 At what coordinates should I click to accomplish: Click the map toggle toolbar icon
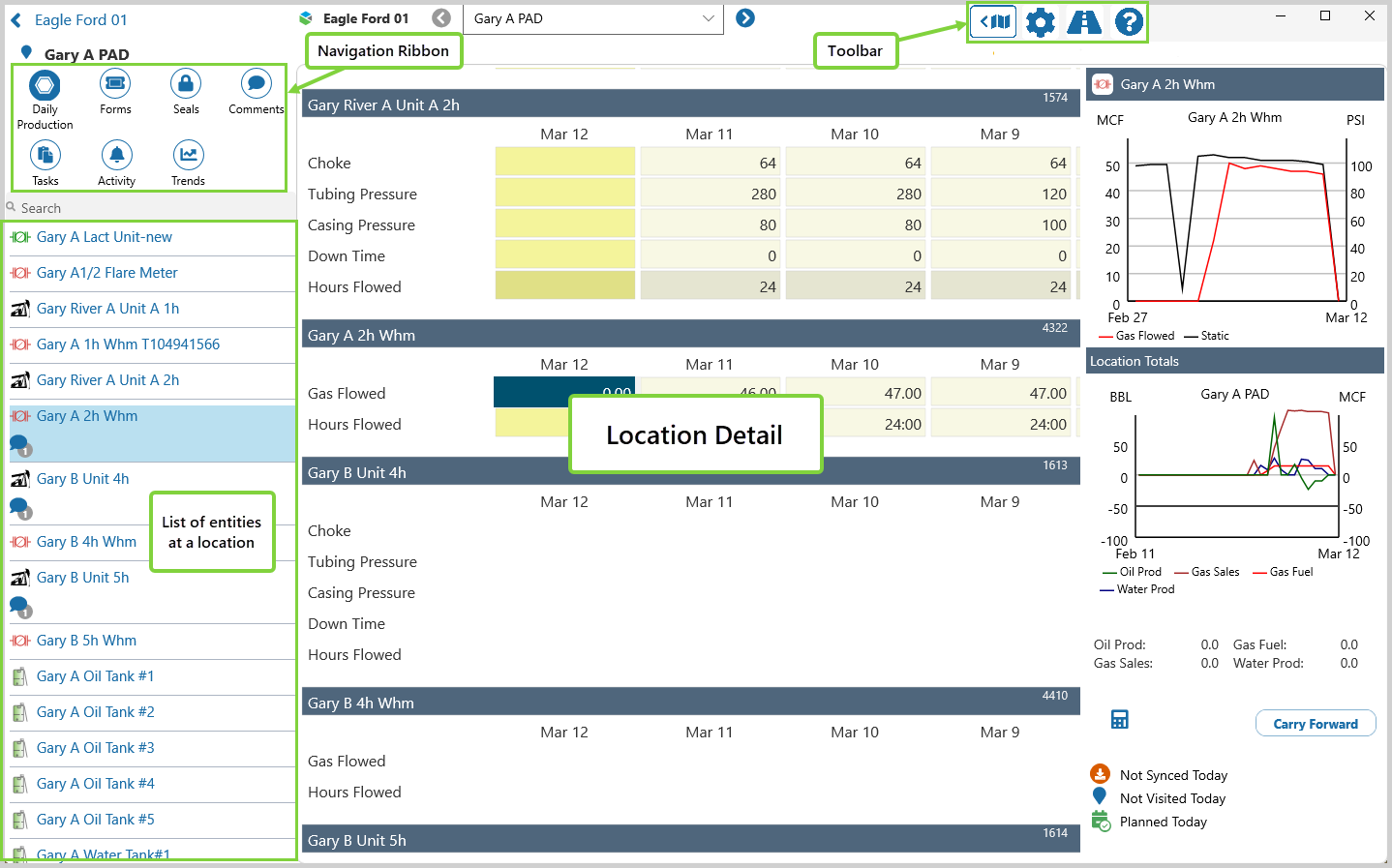[994, 21]
